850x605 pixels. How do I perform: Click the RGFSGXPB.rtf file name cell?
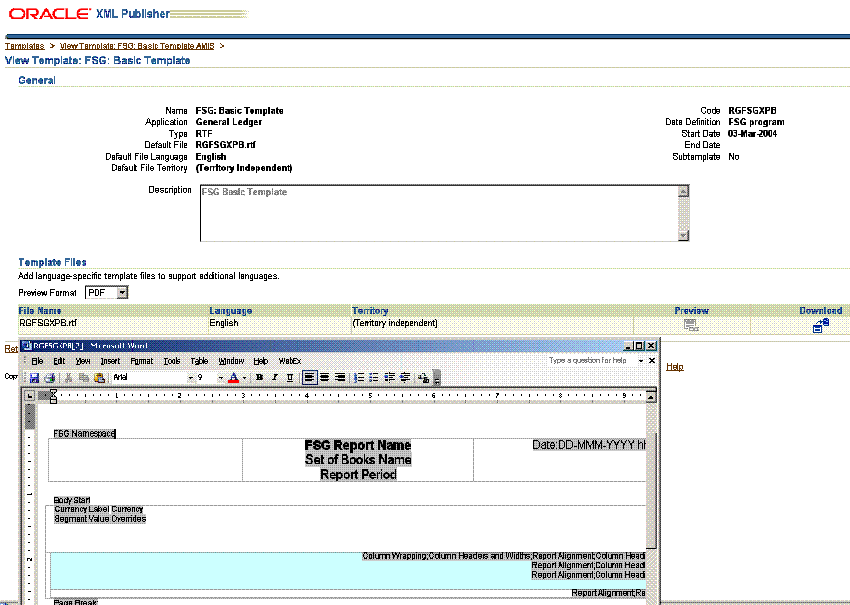48,323
